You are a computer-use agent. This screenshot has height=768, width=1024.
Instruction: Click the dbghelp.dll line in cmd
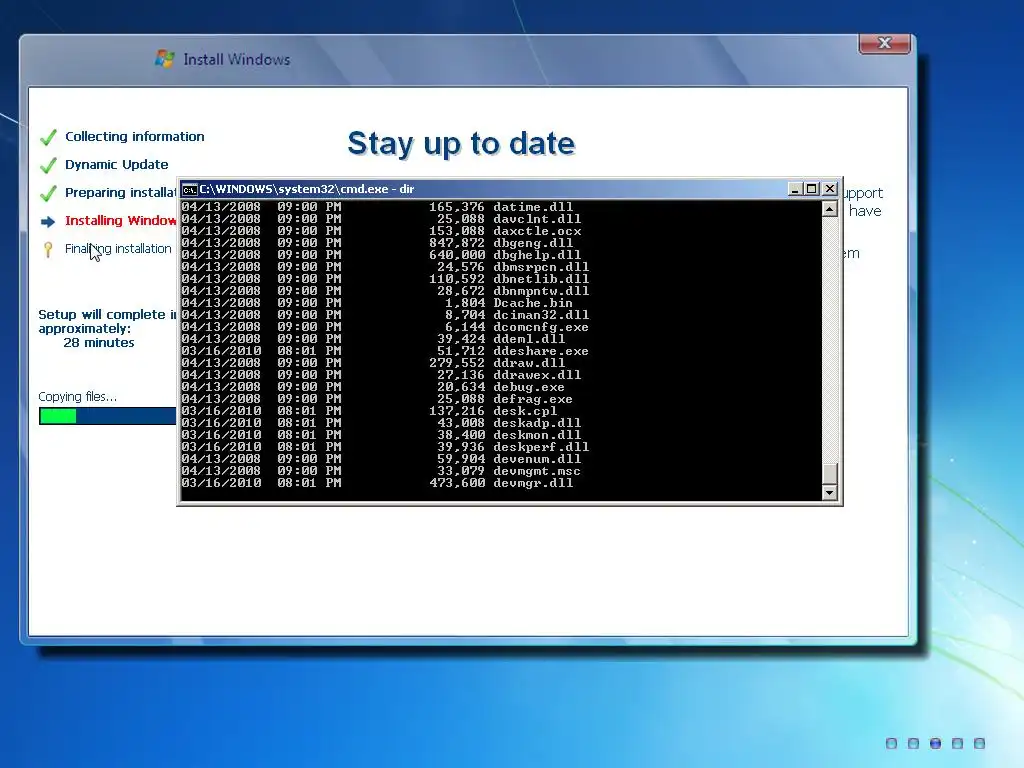381,255
